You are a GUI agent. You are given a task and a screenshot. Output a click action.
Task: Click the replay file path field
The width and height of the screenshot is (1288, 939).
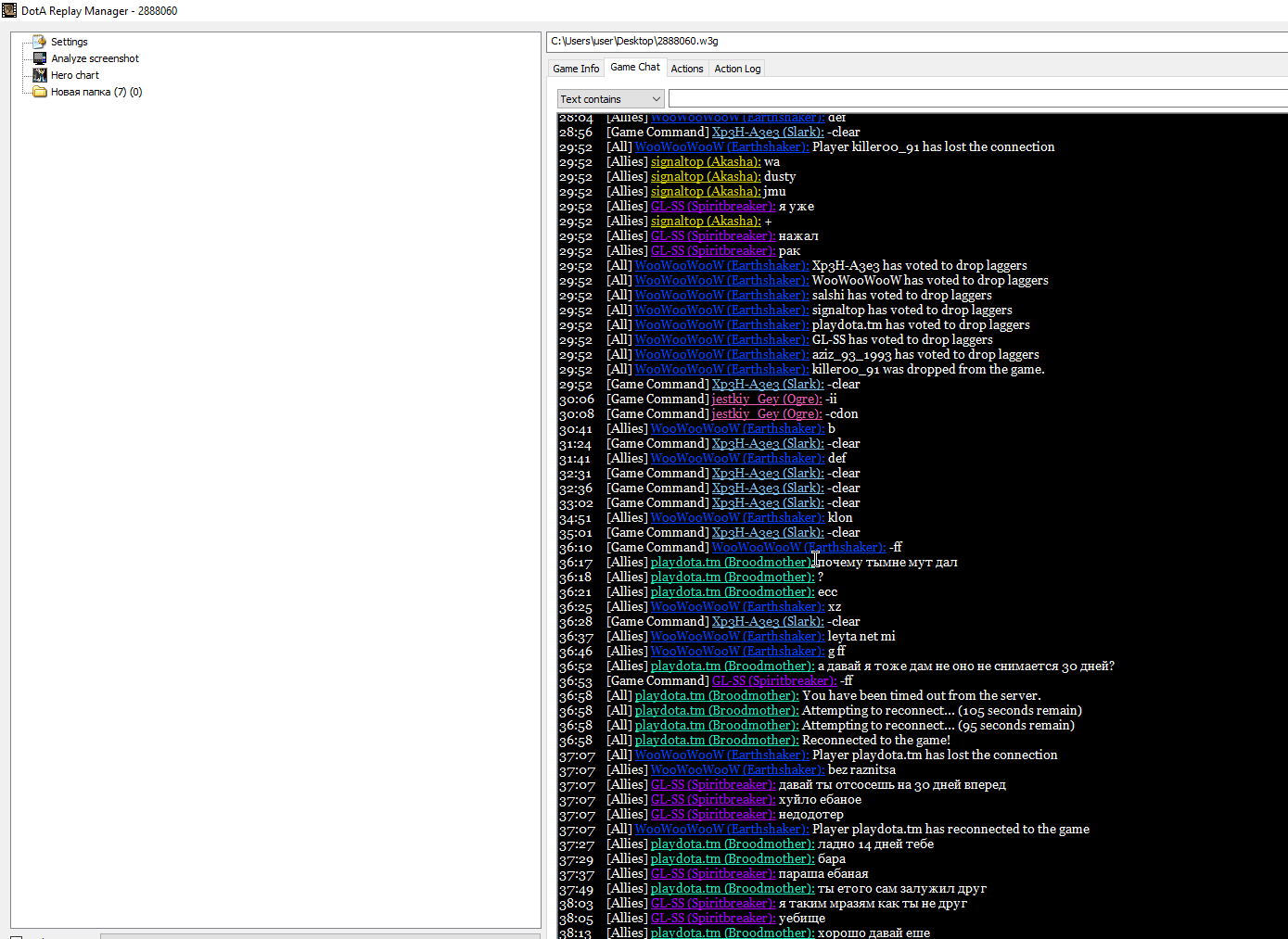[917, 42]
